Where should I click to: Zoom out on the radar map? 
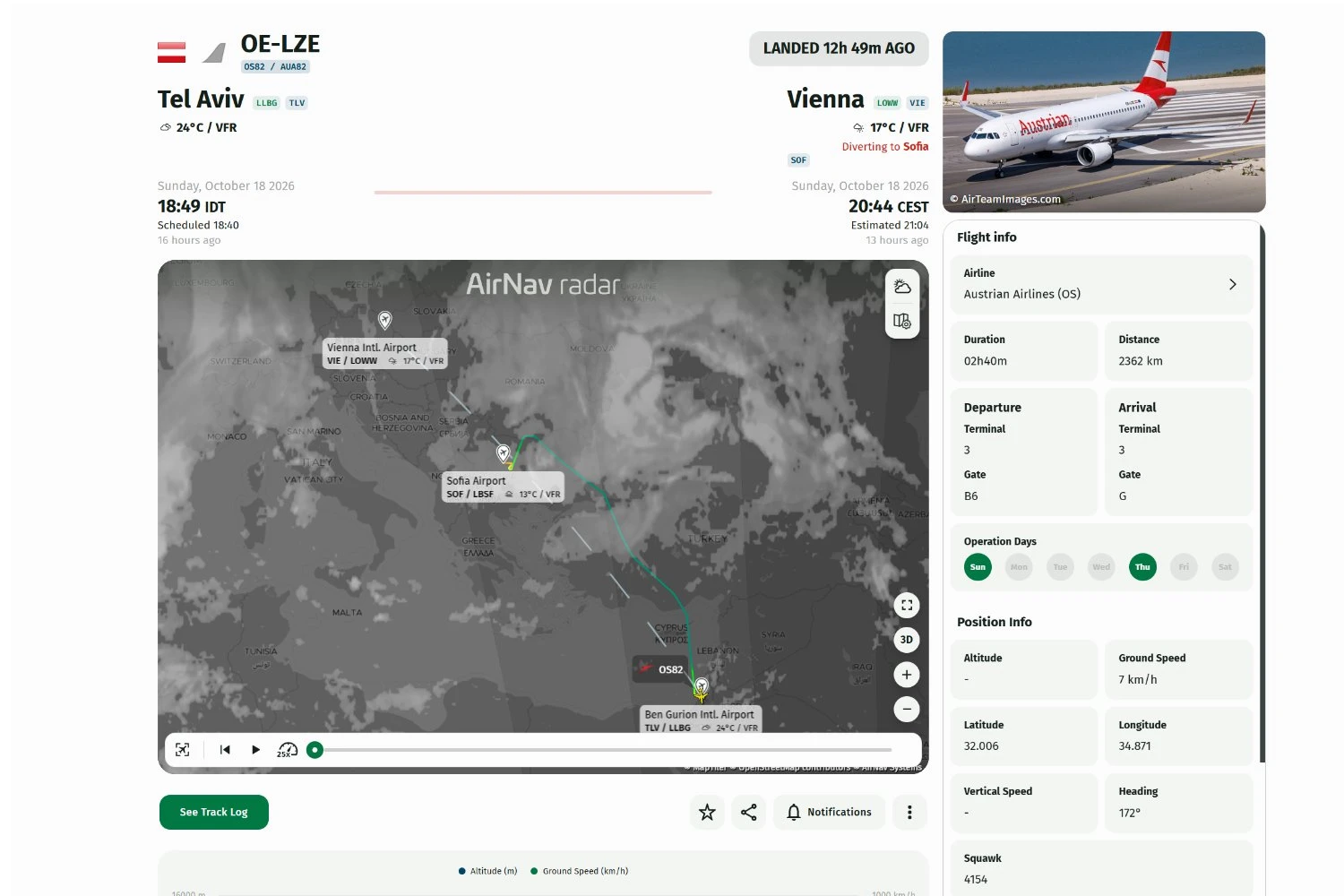907,709
